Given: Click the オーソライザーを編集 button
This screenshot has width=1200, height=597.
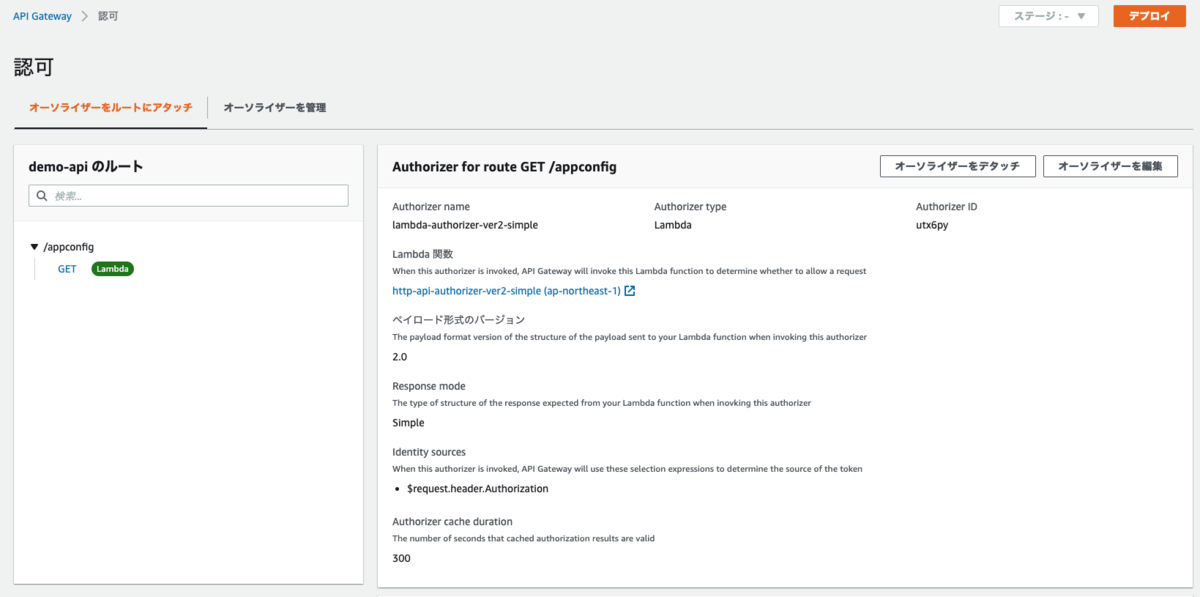Looking at the screenshot, I should (x=1110, y=166).
